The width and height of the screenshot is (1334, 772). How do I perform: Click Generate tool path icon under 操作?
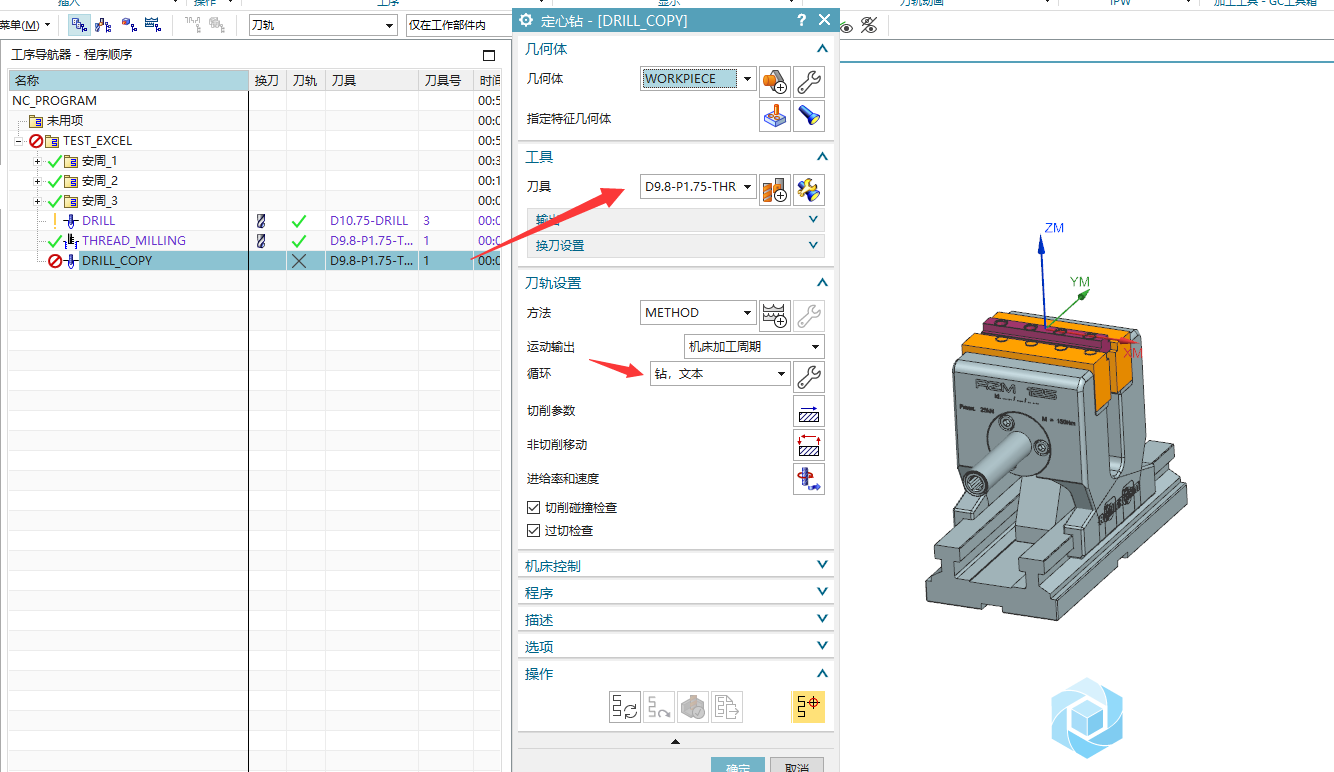coord(625,707)
